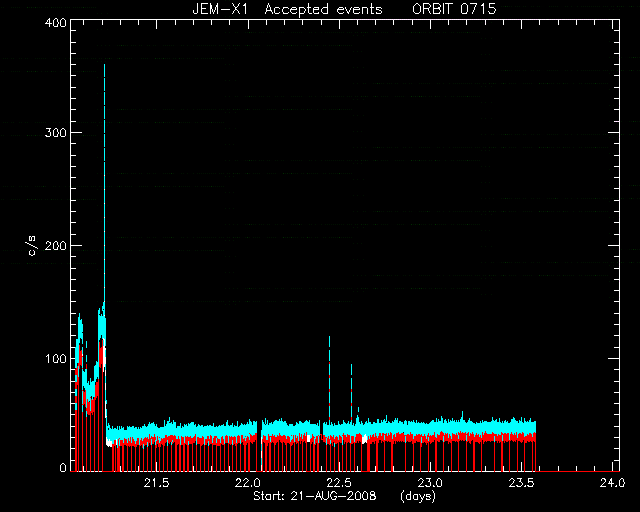Click the cyan spike near day 22.45
The width and height of the screenshot is (640, 512).
coord(329,378)
